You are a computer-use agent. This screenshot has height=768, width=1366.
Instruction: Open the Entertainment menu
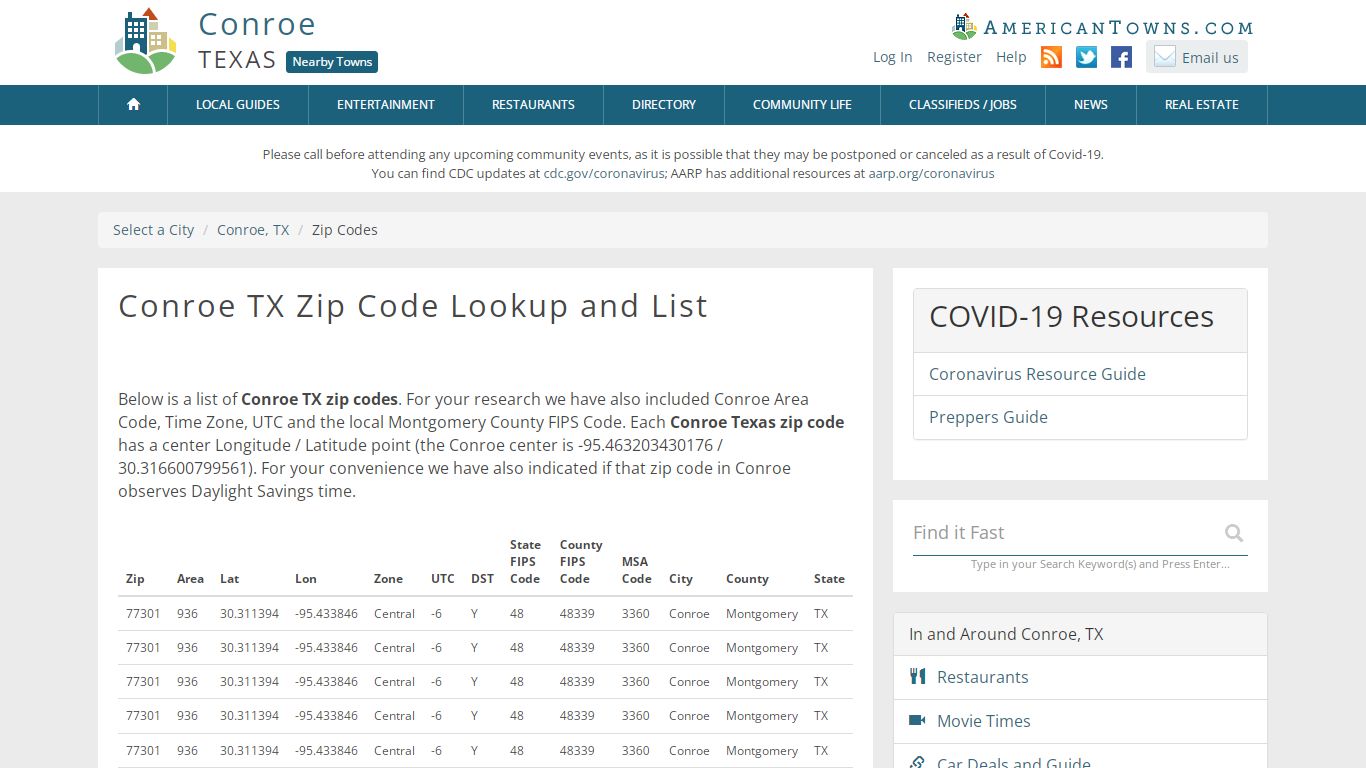[386, 104]
